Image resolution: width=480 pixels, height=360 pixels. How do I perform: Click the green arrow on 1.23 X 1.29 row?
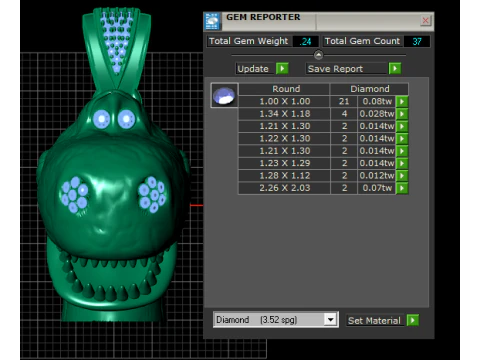pos(402,163)
